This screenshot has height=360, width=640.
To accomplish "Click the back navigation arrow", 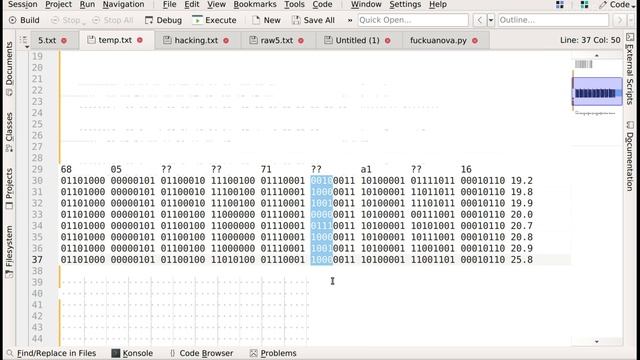I will (x=480, y=20).
